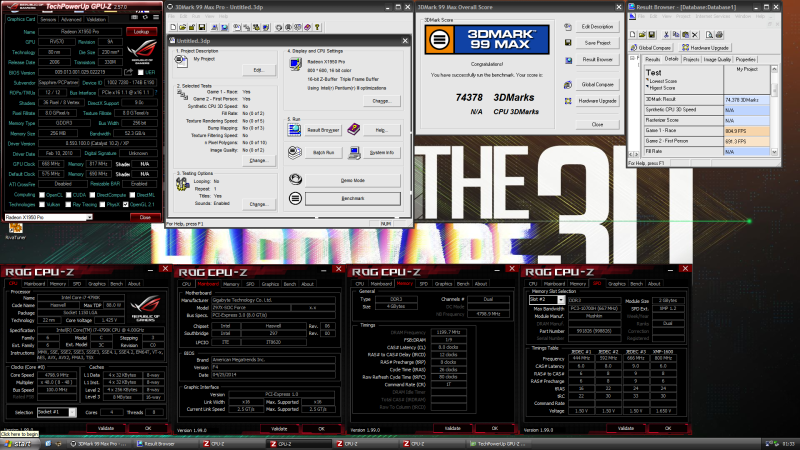800x450 pixels.
Task: Open Sensors tab in GPU-Z
Action: click(48, 19)
